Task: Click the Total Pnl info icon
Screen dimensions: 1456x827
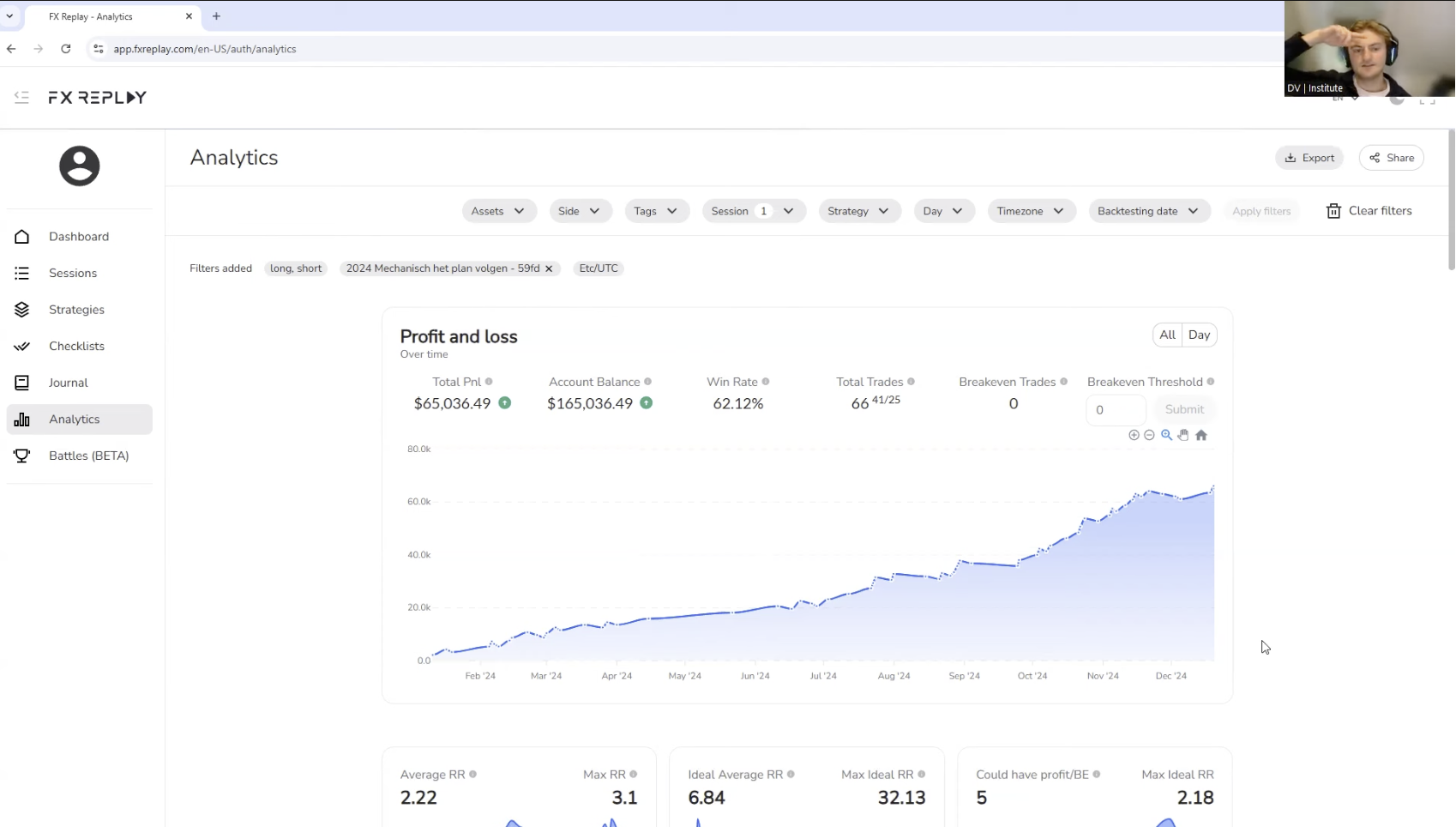Action: (x=489, y=382)
